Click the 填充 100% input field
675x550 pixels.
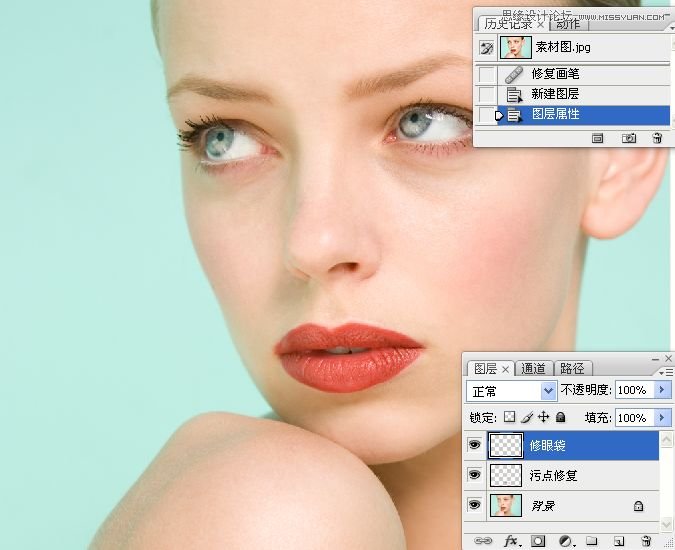(x=635, y=417)
